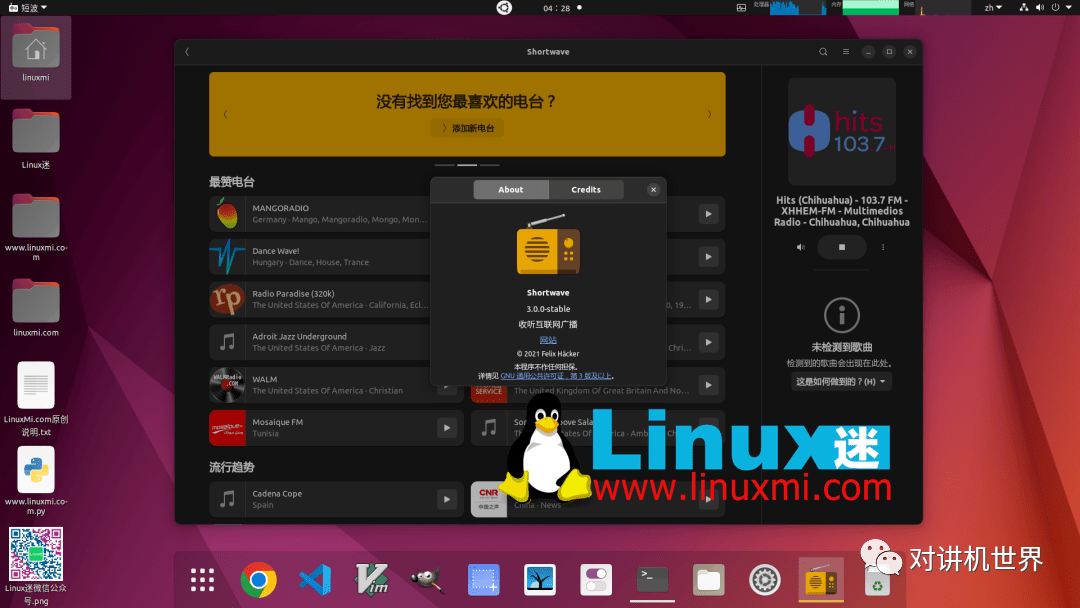Open the GNU General Public License link
This screenshot has width=1080, height=608.
click(x=556, y=376)
